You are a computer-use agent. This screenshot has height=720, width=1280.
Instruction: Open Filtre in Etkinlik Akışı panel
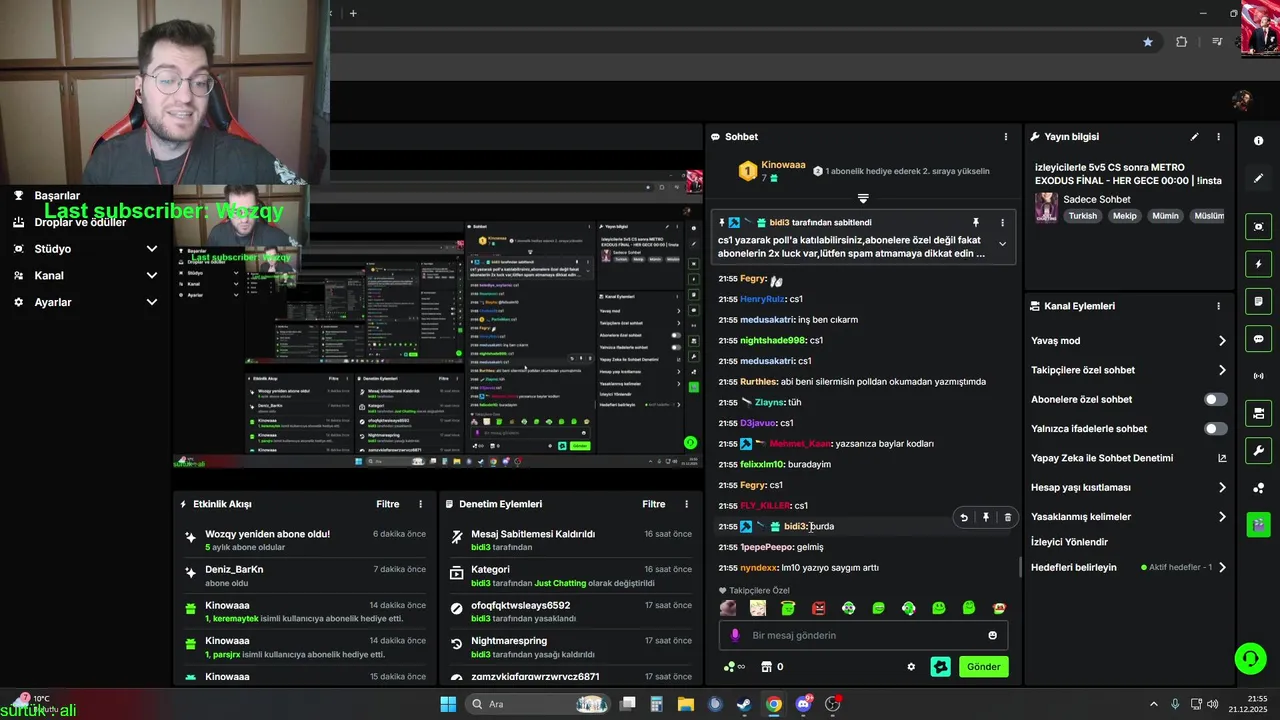point(388,504)
